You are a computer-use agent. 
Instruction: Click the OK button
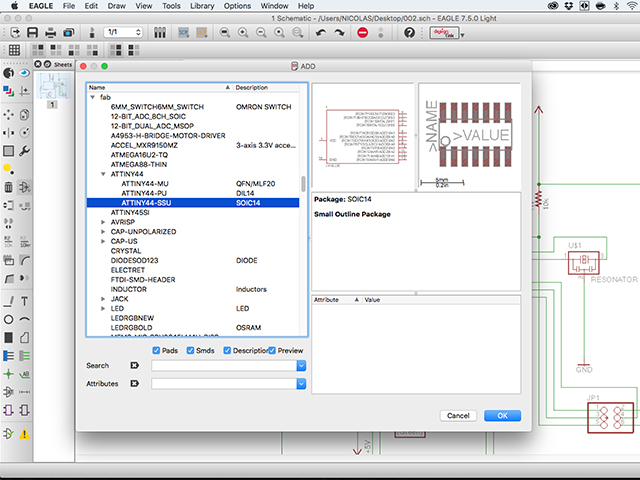502,416
